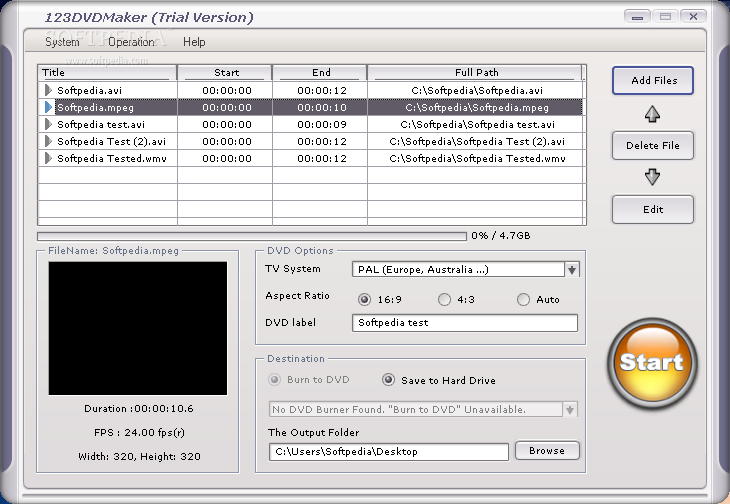Click end time 00:00:09 cell

pos(322,124)
